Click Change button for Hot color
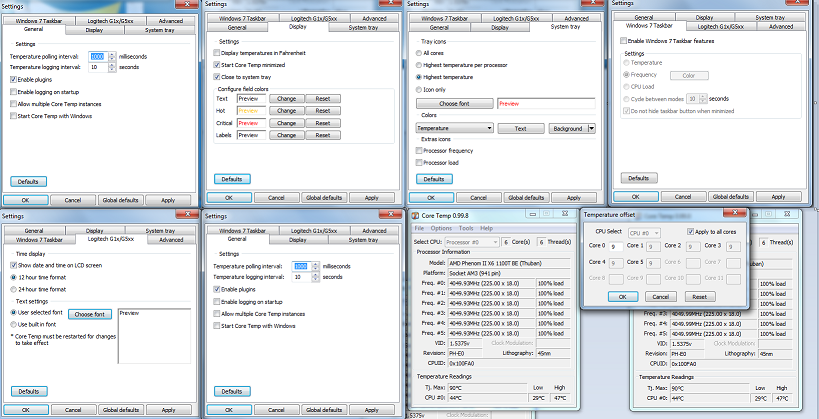Image resolution: width=819 pixels, height=419 pixels. (x=286, y=110)
